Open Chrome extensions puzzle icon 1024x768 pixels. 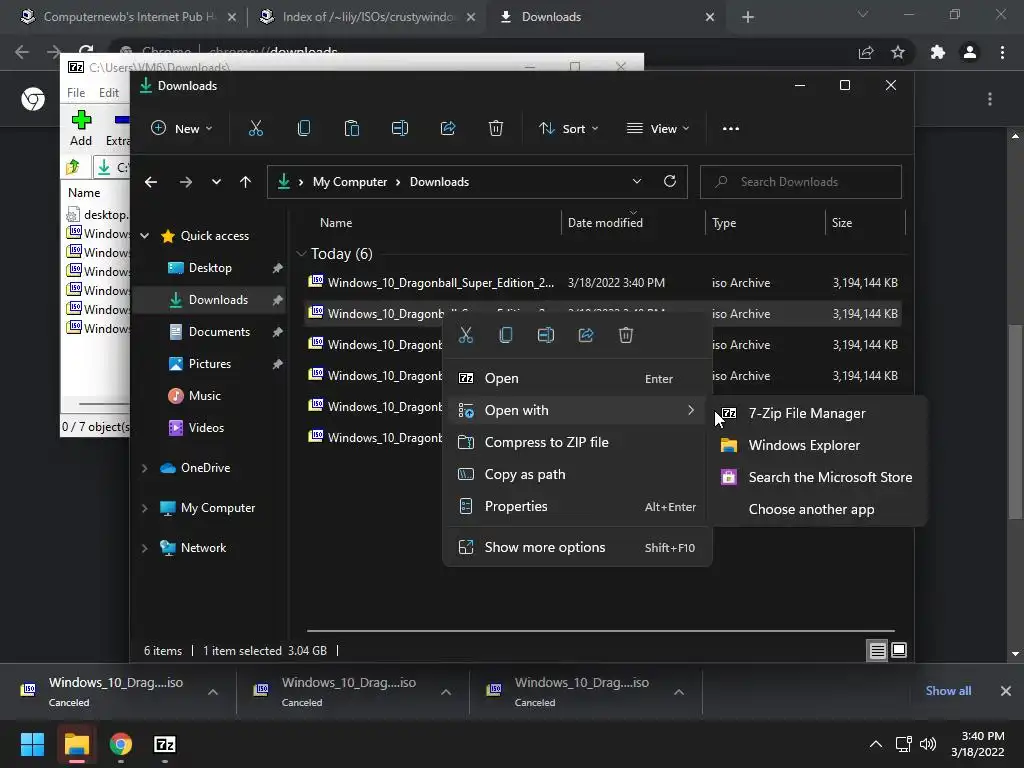(x=938, y=52)
